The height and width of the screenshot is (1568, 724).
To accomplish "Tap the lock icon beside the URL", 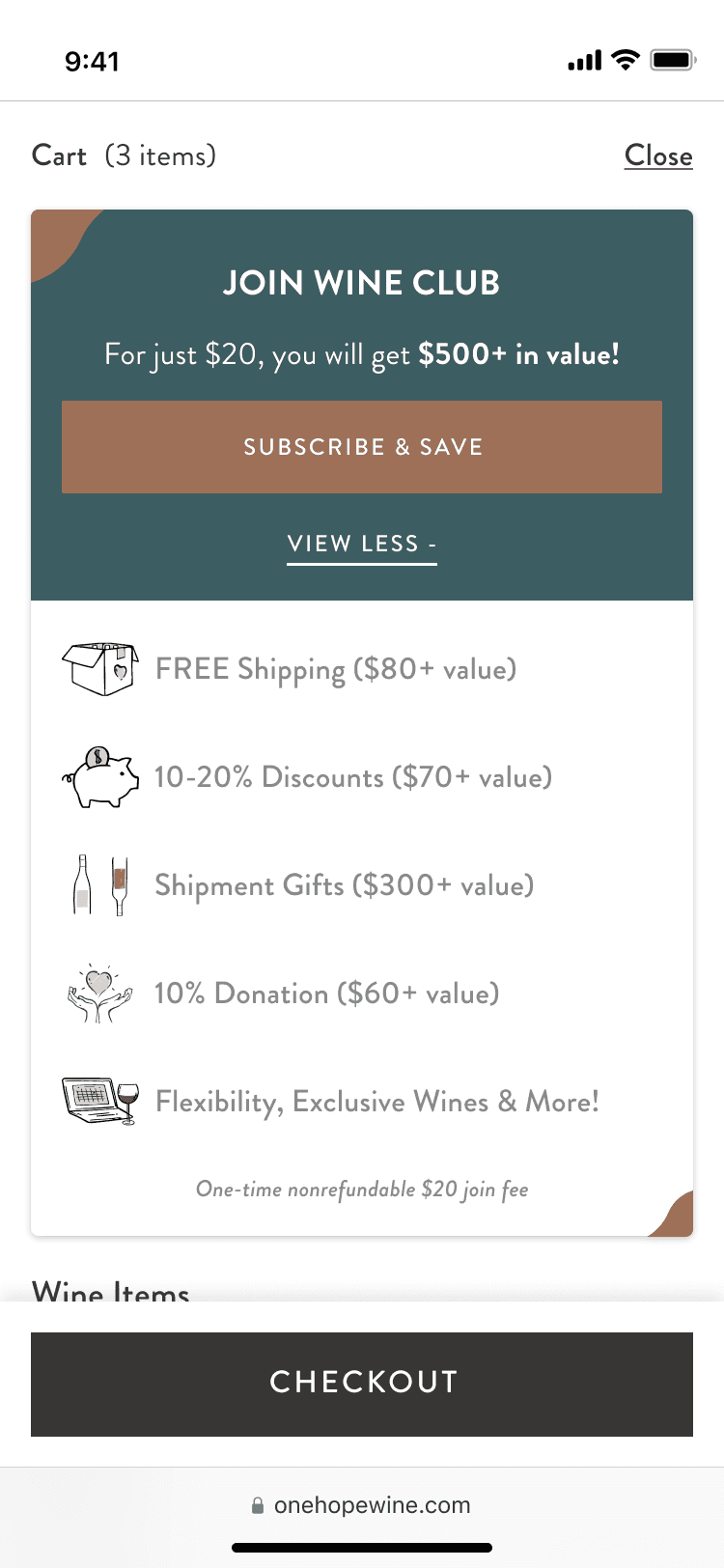I will [x=257, y=1505].
